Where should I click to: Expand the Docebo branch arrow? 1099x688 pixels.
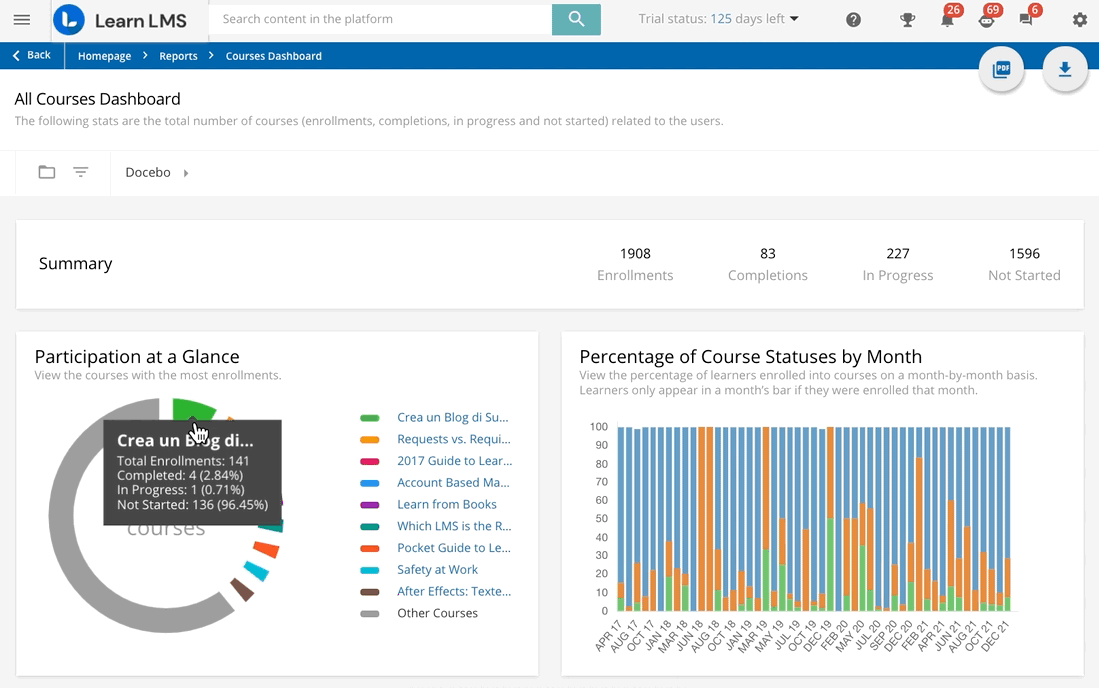click(186, 173)
